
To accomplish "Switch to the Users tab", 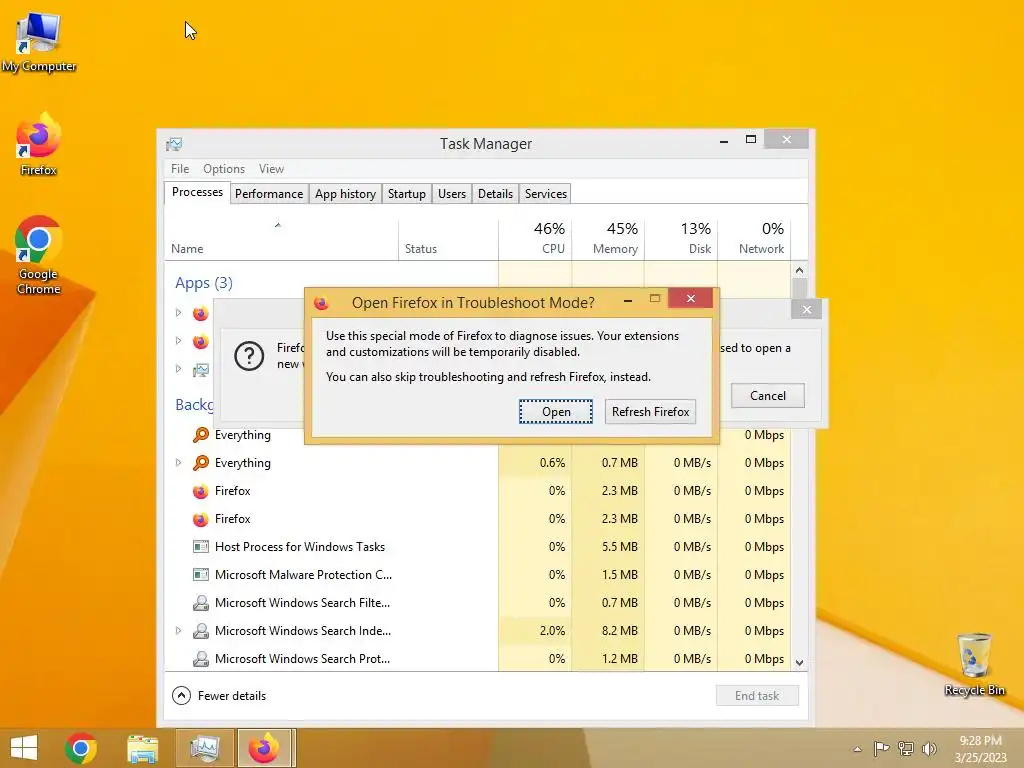I will tap(452, 194).
